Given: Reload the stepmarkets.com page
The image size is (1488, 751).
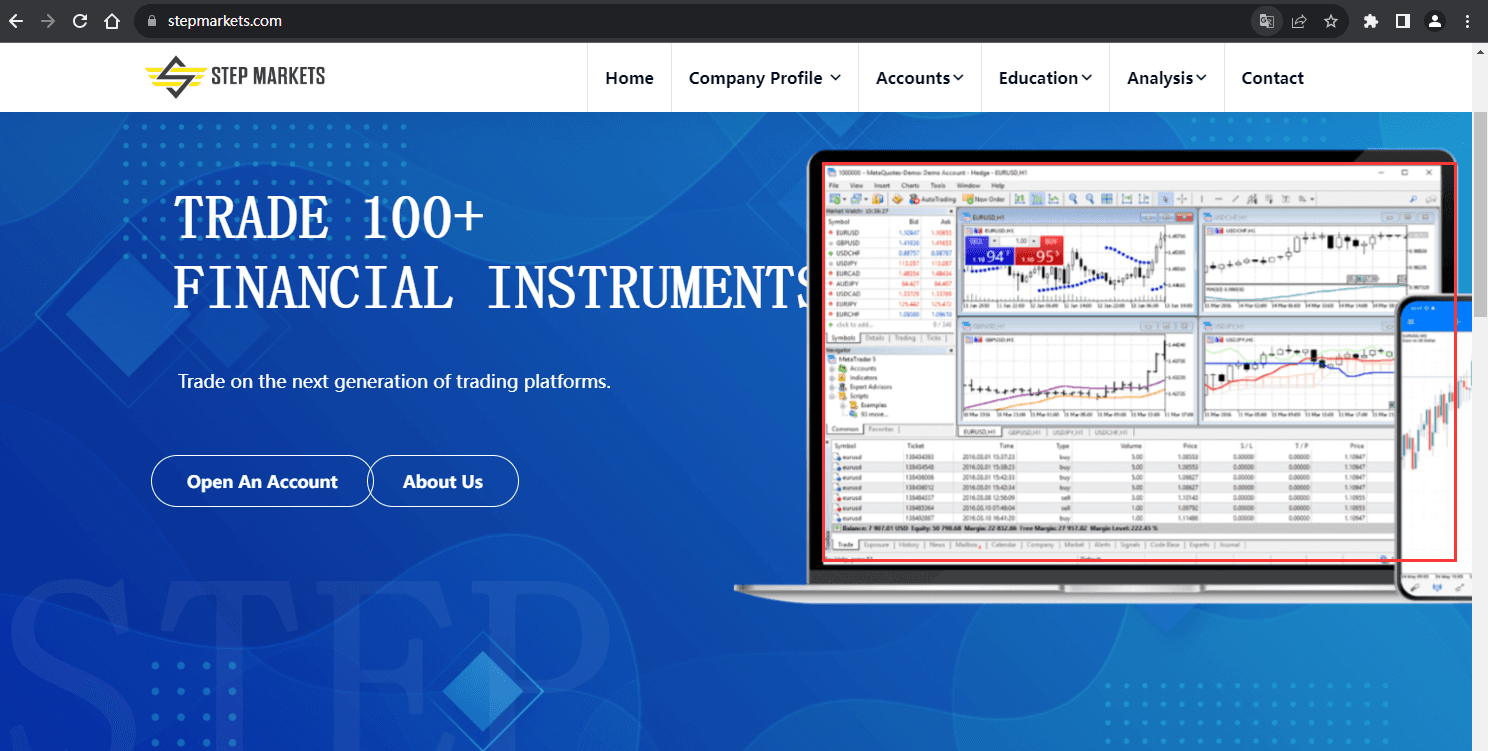Looking at the screenshot, I should point(80,21).
